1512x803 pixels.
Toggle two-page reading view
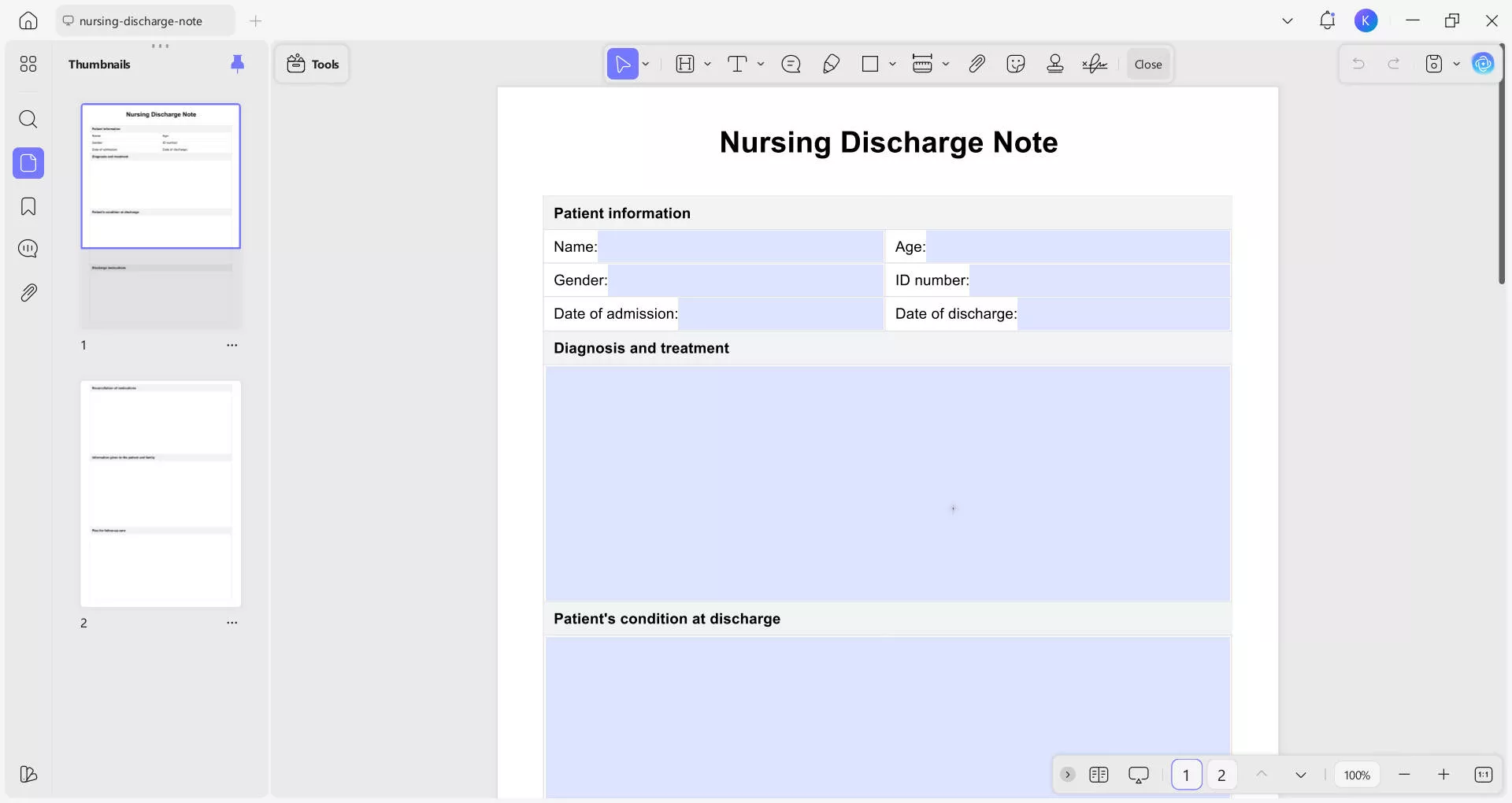(1099, 775)
